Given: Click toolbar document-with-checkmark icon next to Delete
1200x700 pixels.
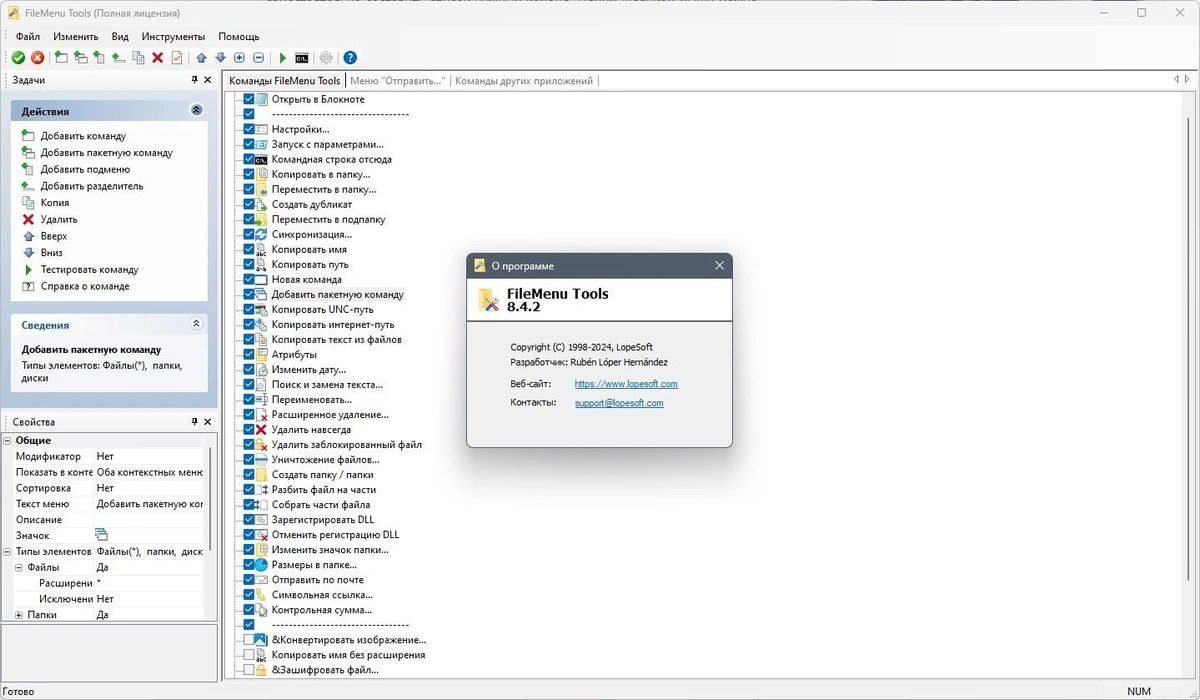Looking at the screenshot, I should click(177, 58).
